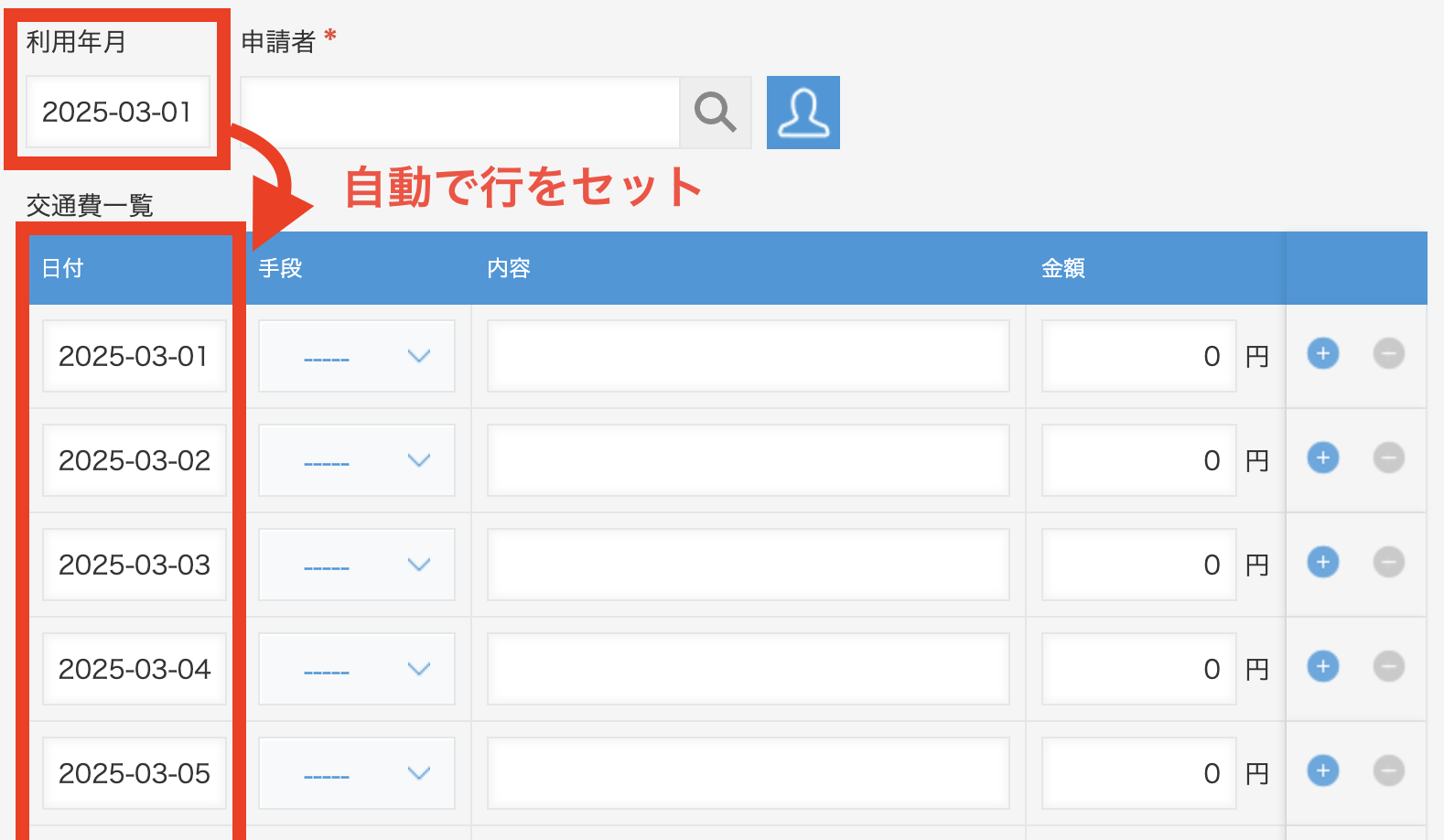1444x840 pixels.
Task: Click the 内容 column header
Action: [x=509, y=268]
